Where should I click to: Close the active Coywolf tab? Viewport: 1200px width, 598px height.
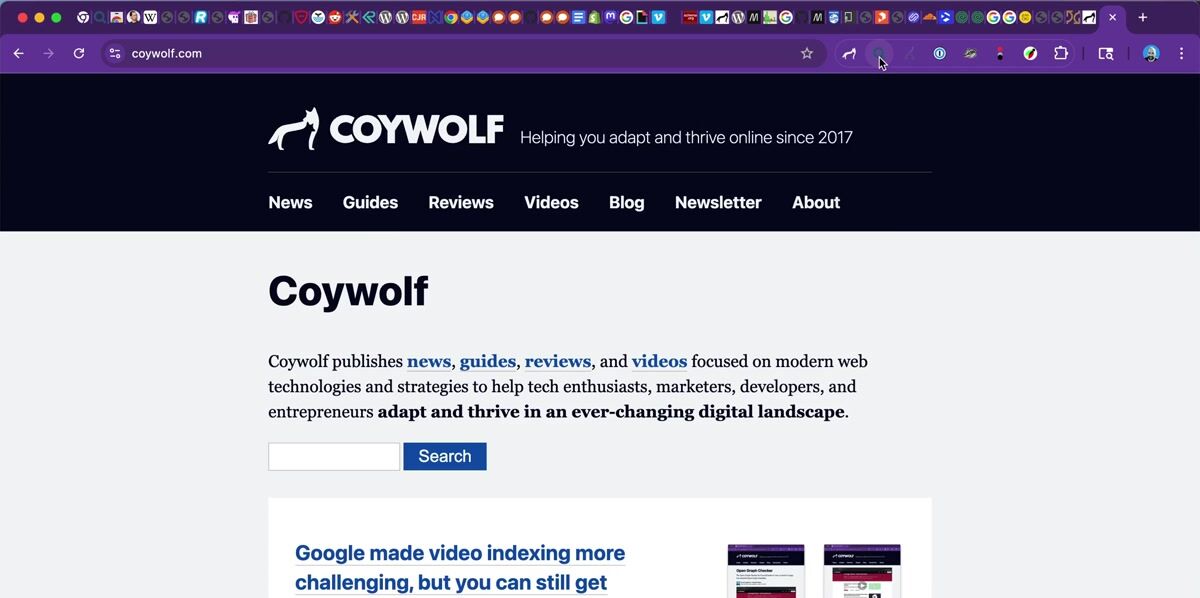[1112, 17]
